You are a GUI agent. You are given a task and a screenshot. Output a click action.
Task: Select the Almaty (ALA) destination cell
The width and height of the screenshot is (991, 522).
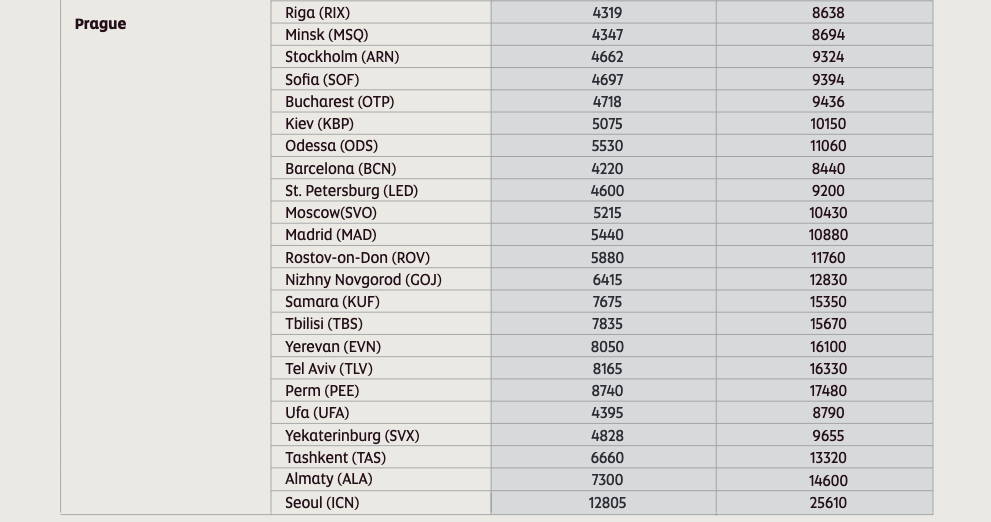(381, 480)
